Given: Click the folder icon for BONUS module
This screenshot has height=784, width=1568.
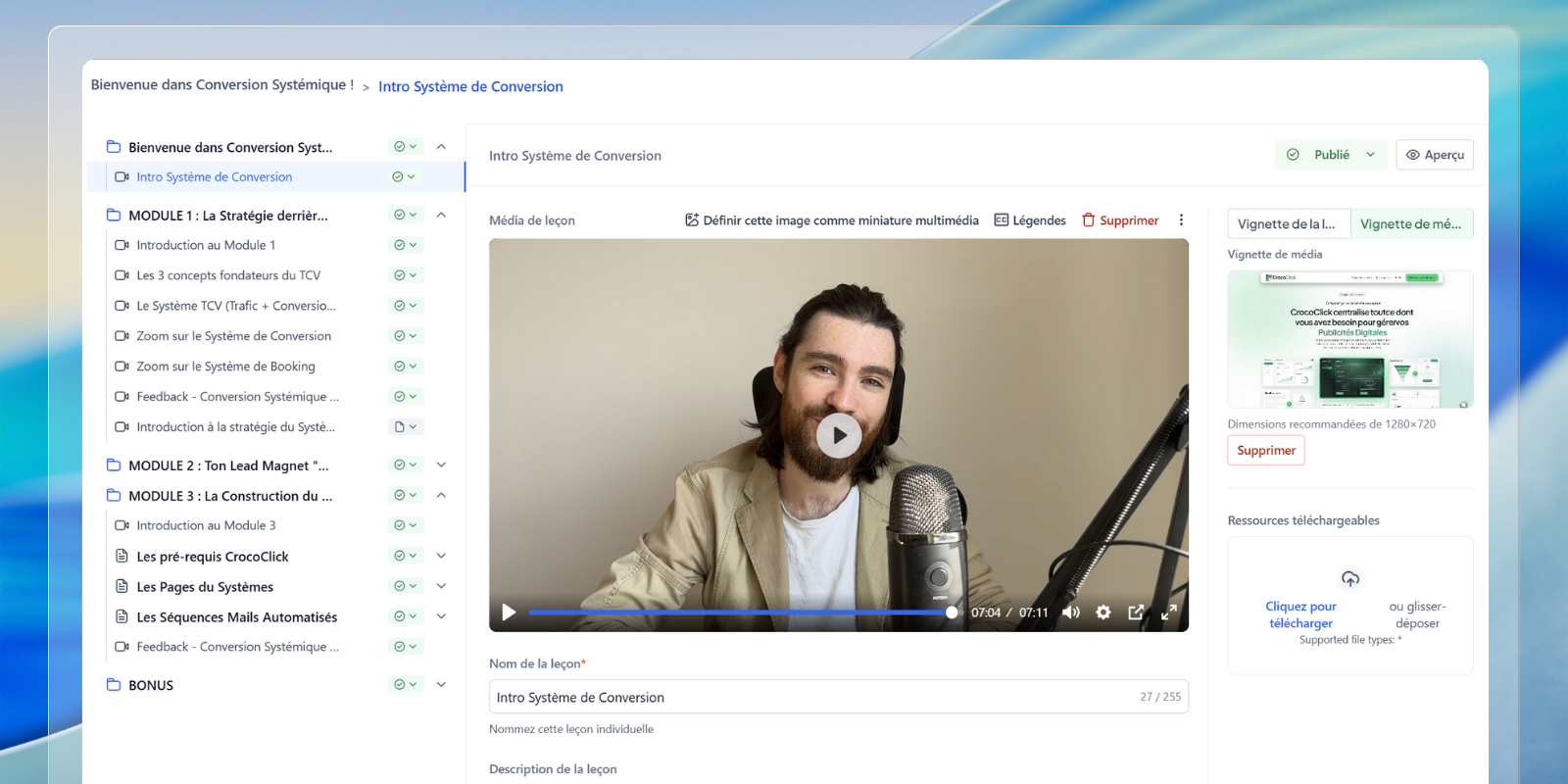Looking at the screenshot, I should (x=114, y=685).
